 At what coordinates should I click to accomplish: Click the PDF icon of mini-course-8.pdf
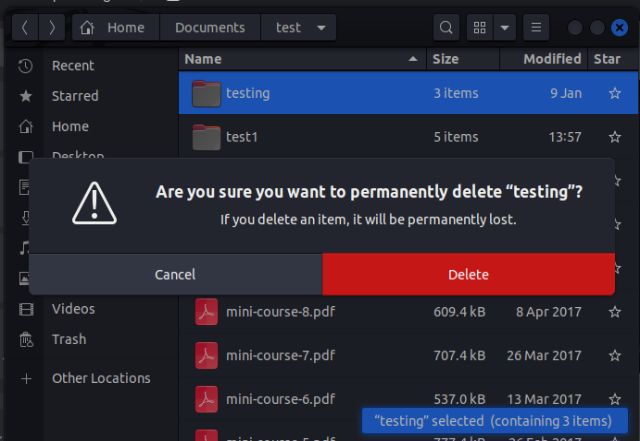(x=206, y=313)
